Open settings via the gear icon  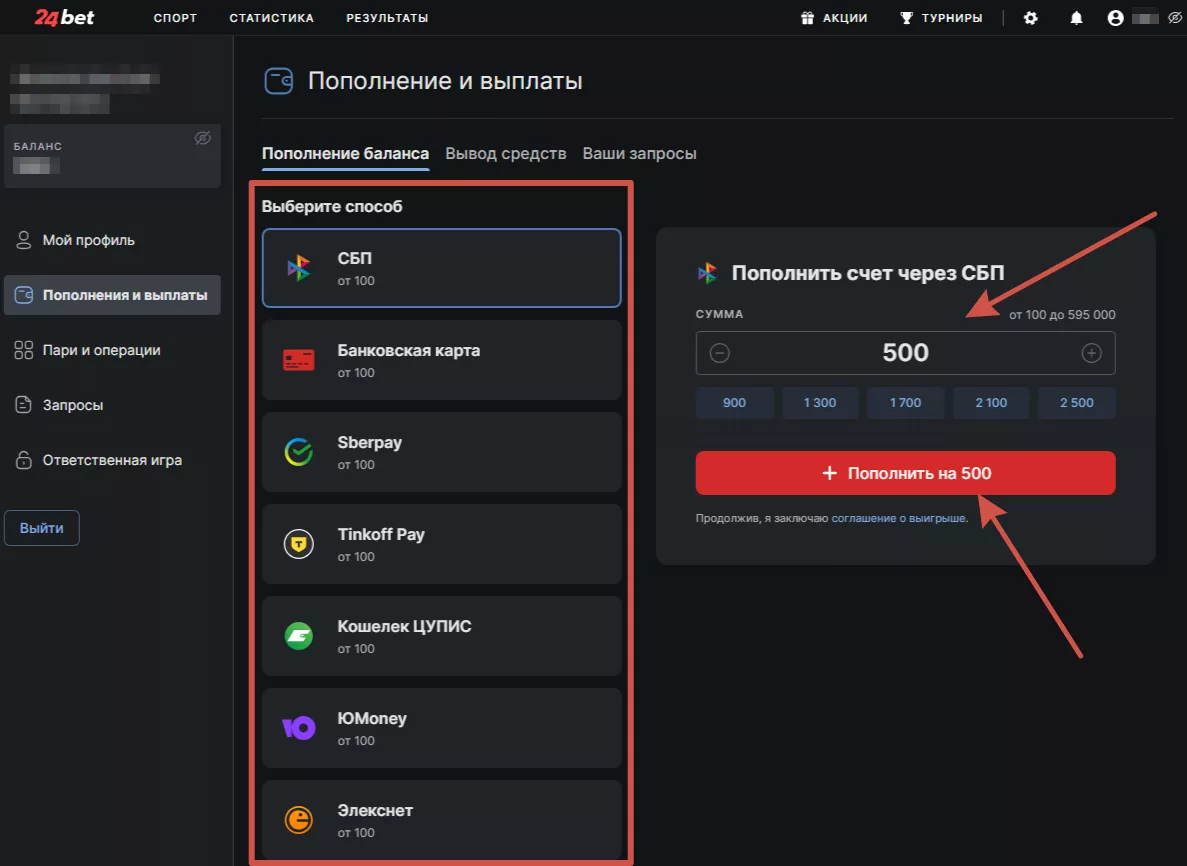pyautogui.click(x=1031, y=18)
